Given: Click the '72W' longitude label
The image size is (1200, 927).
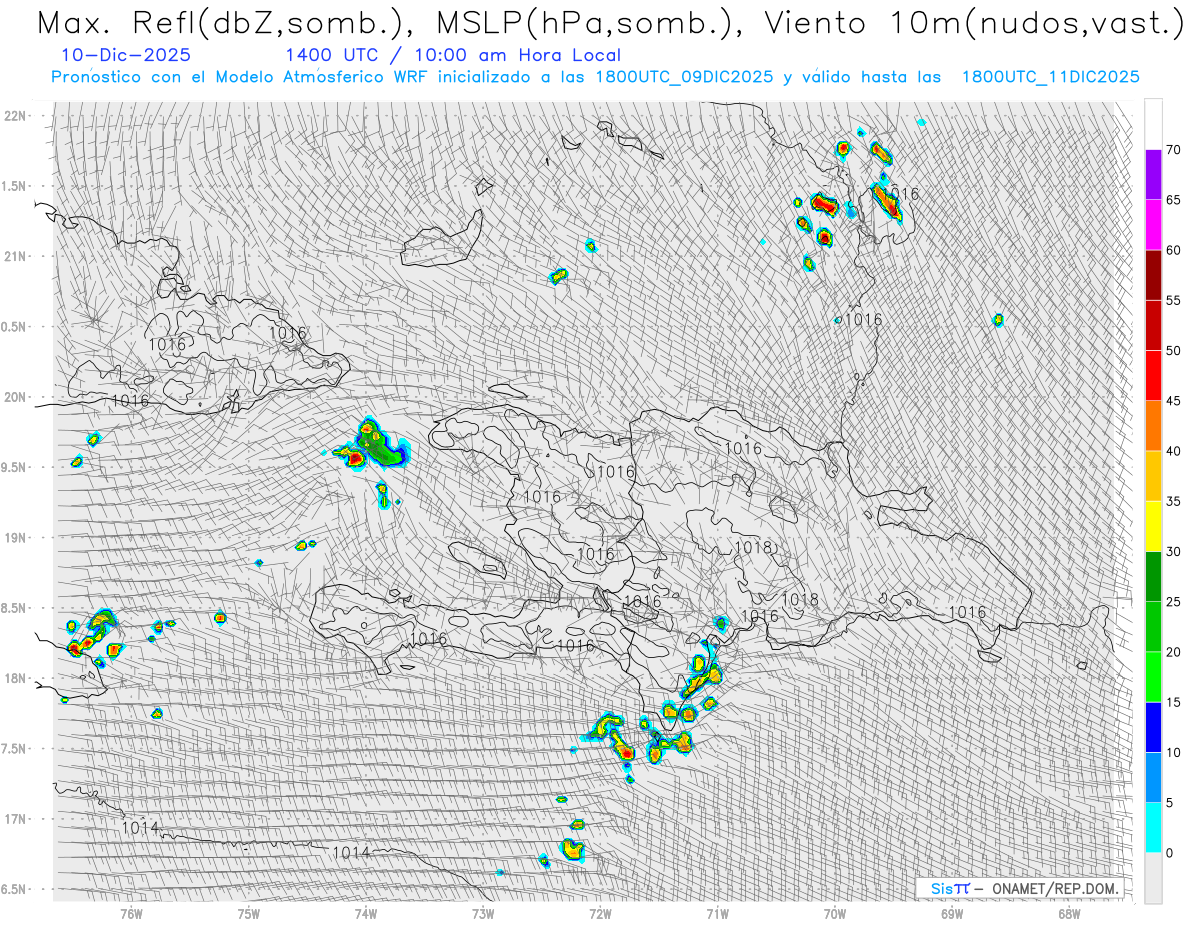Looking at the screenshot, I should 600,913.
